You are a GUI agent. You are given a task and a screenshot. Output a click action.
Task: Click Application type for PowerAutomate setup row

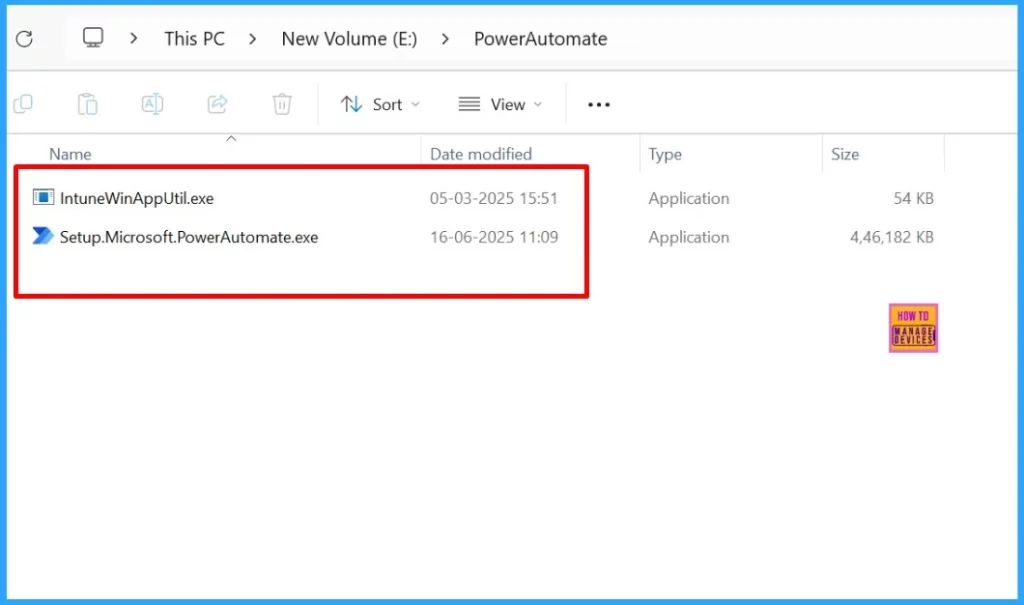click(x=688, y=237)
